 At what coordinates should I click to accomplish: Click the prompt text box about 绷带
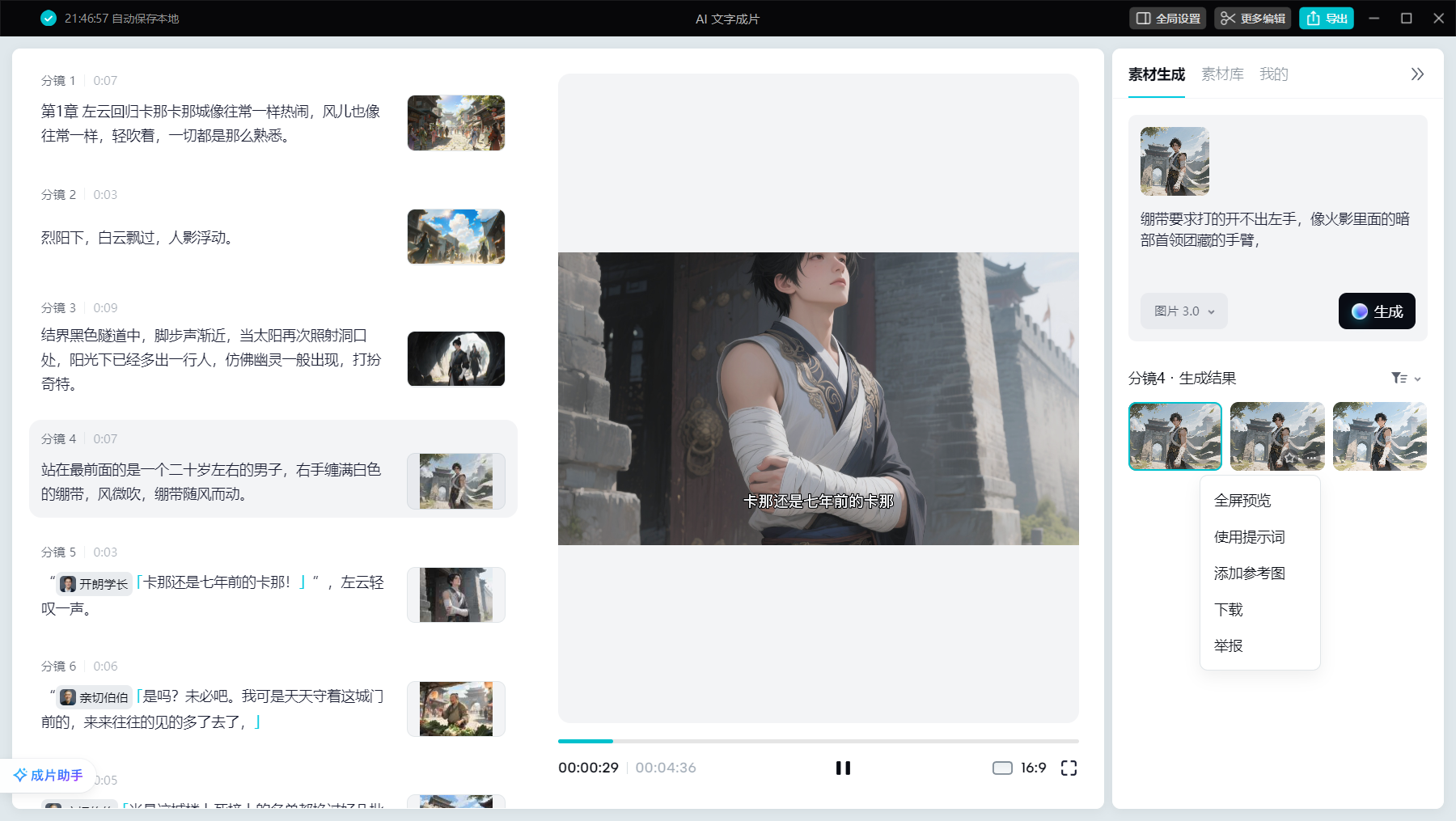[1276, 230]
